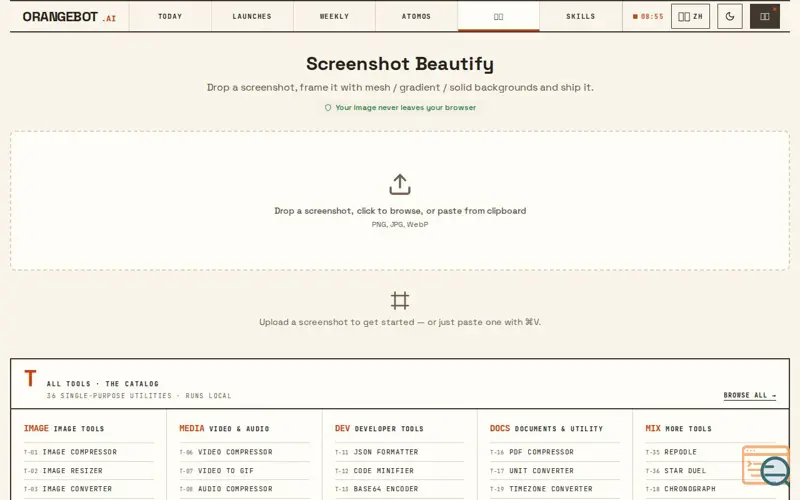
Task: Open T-06 Video Compressor
Action: (x=244, y=452)
